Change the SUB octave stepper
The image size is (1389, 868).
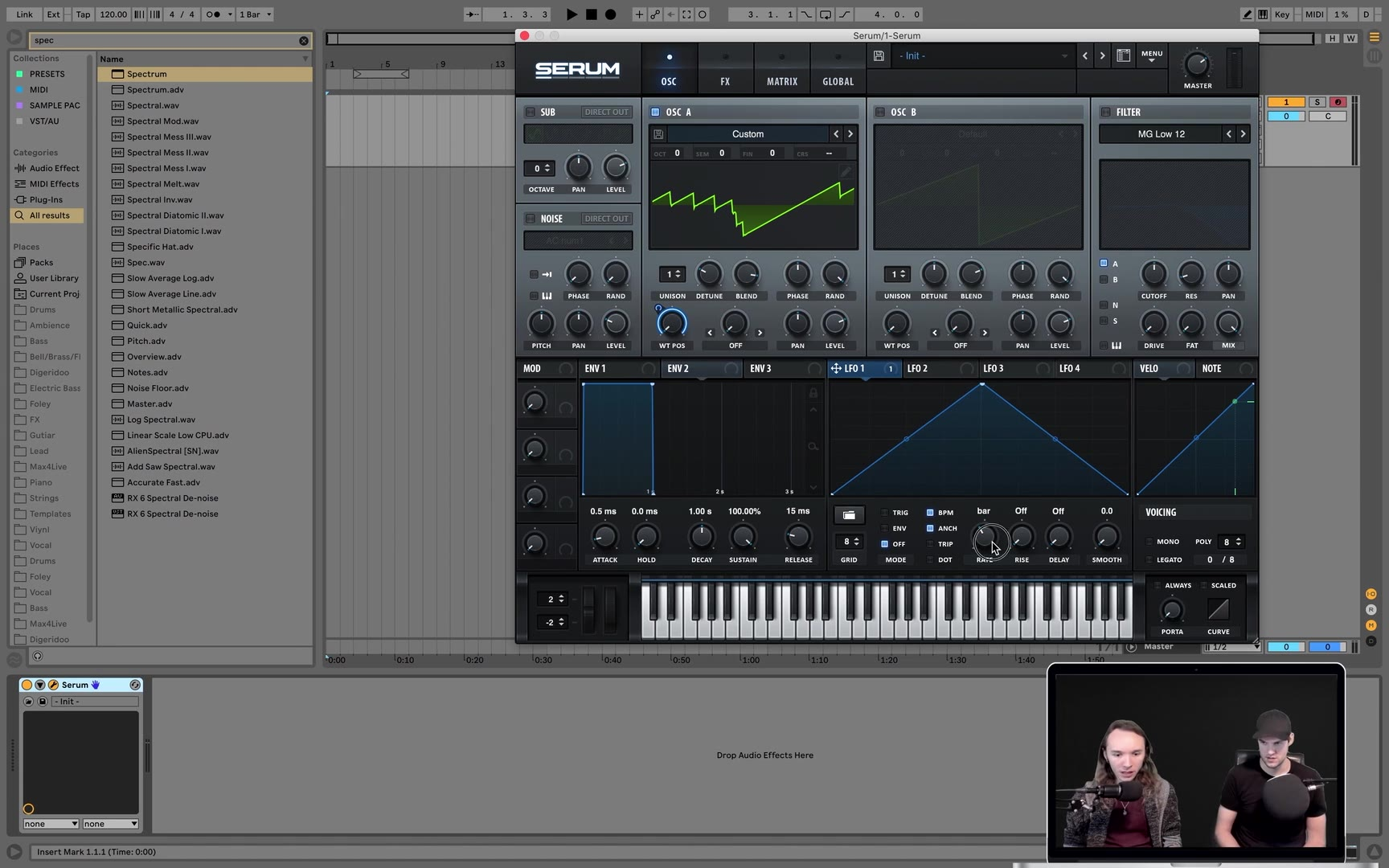point(539,168)
